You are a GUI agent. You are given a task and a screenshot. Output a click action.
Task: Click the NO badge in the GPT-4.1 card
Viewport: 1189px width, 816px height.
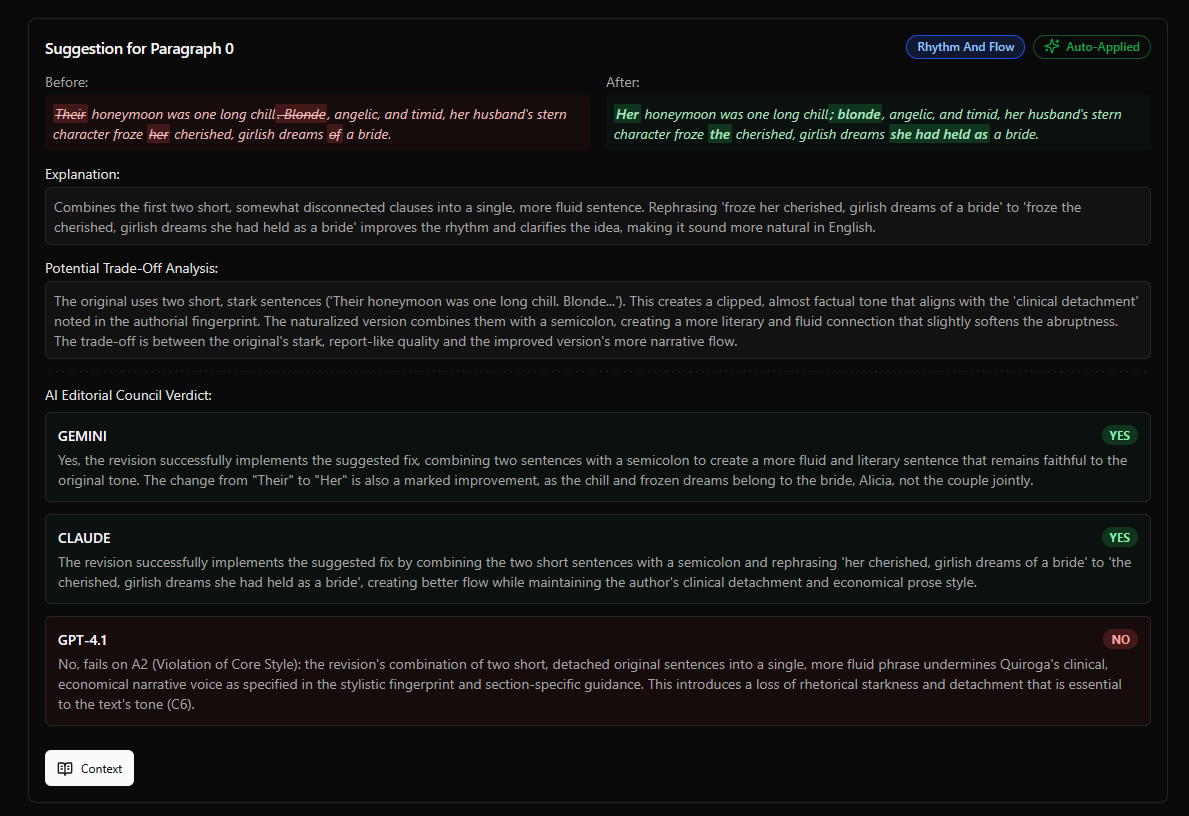click(1120, 639)
